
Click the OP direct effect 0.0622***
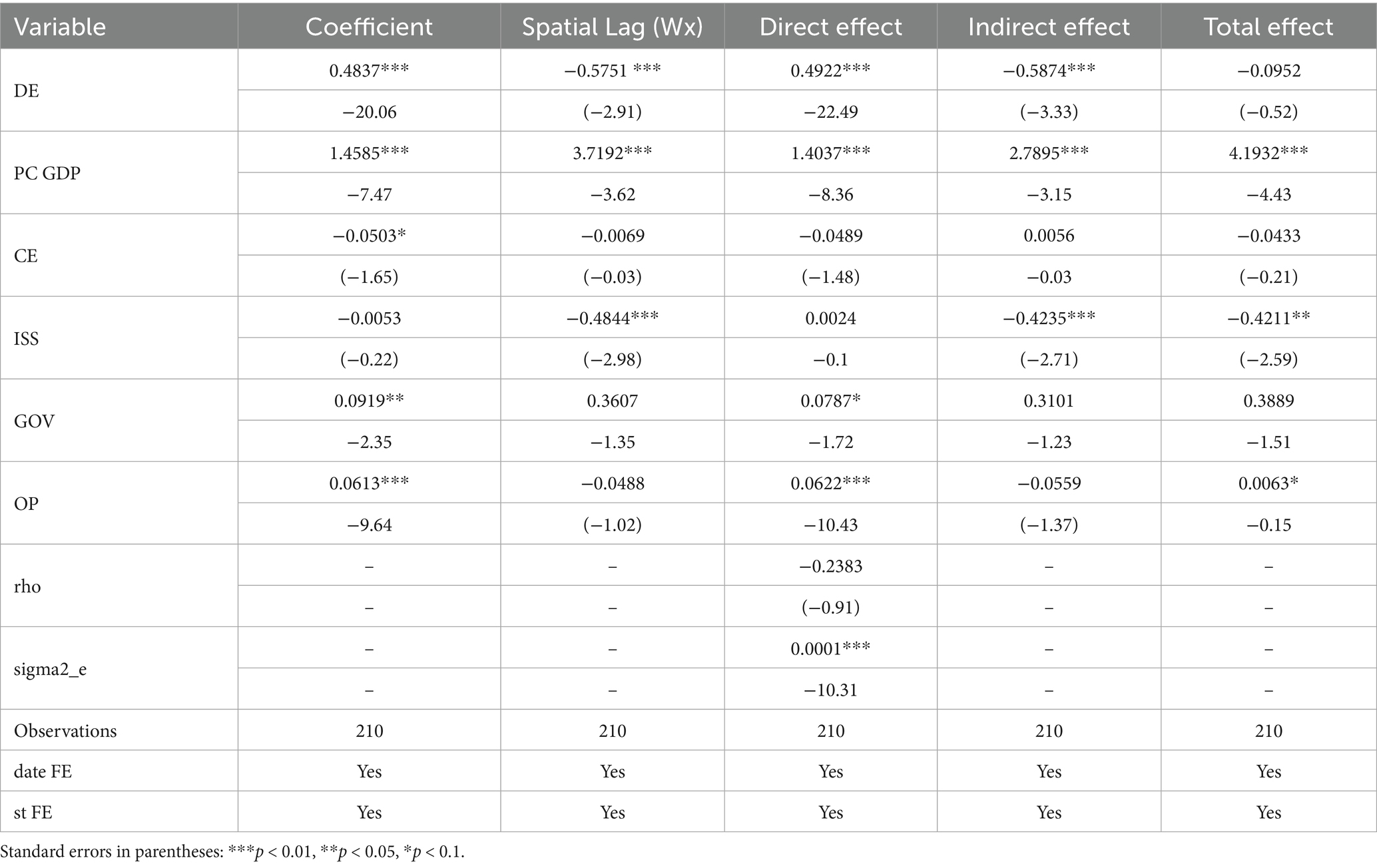pyautogui.click(x=830, y=483)
